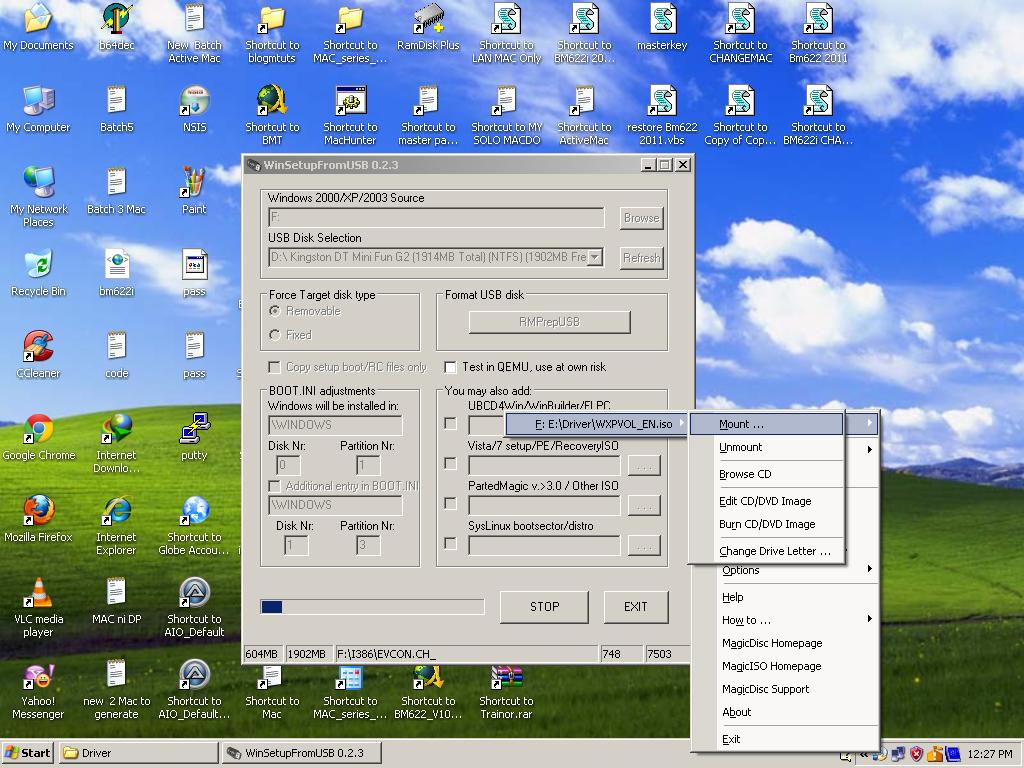
Task: Toggle Copy setup boot/RC files only
Action: (x=274, y=367)
